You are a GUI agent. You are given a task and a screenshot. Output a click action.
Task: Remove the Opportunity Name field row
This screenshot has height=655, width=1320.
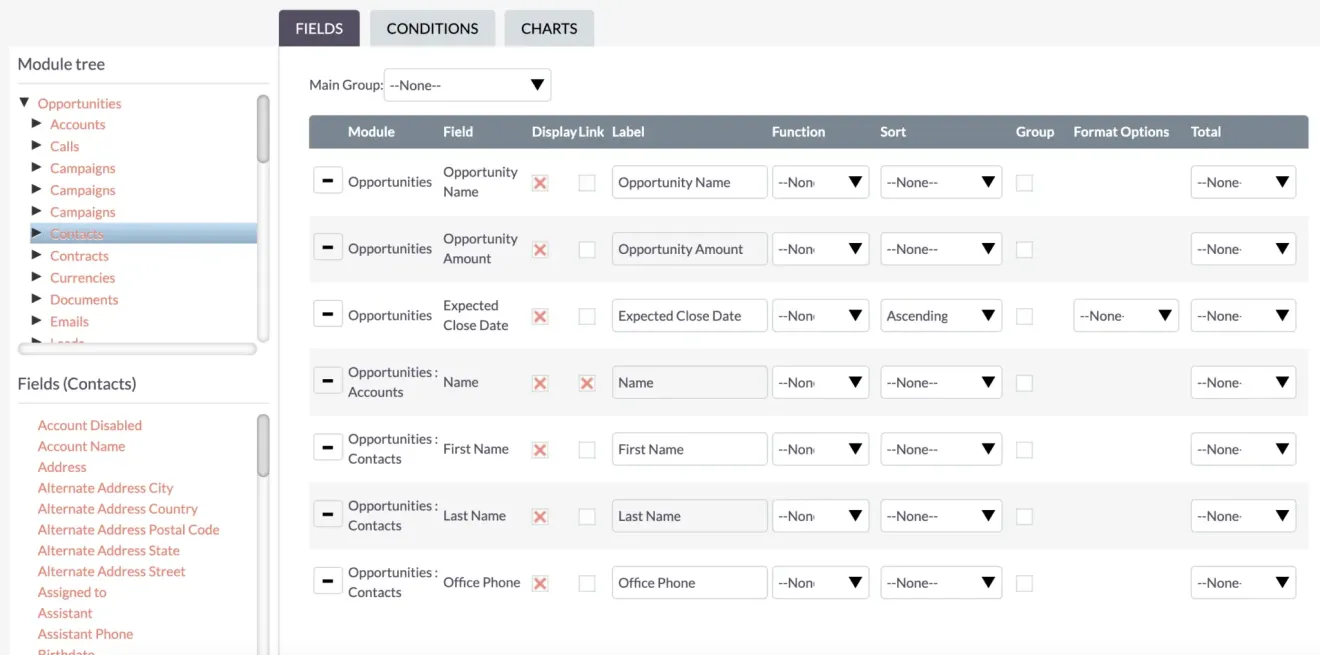coord(328,181)
